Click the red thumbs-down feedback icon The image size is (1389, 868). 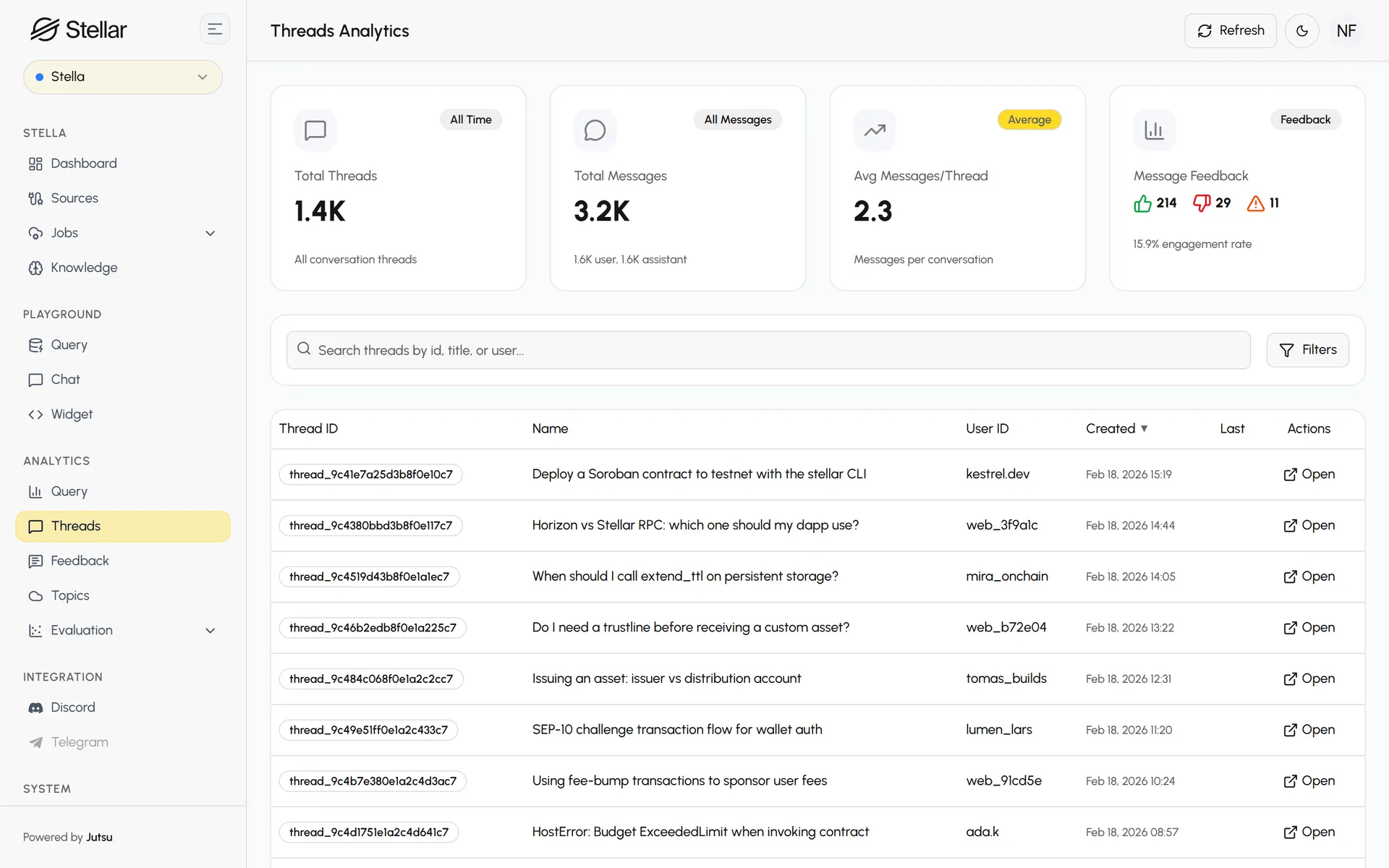1202,203
